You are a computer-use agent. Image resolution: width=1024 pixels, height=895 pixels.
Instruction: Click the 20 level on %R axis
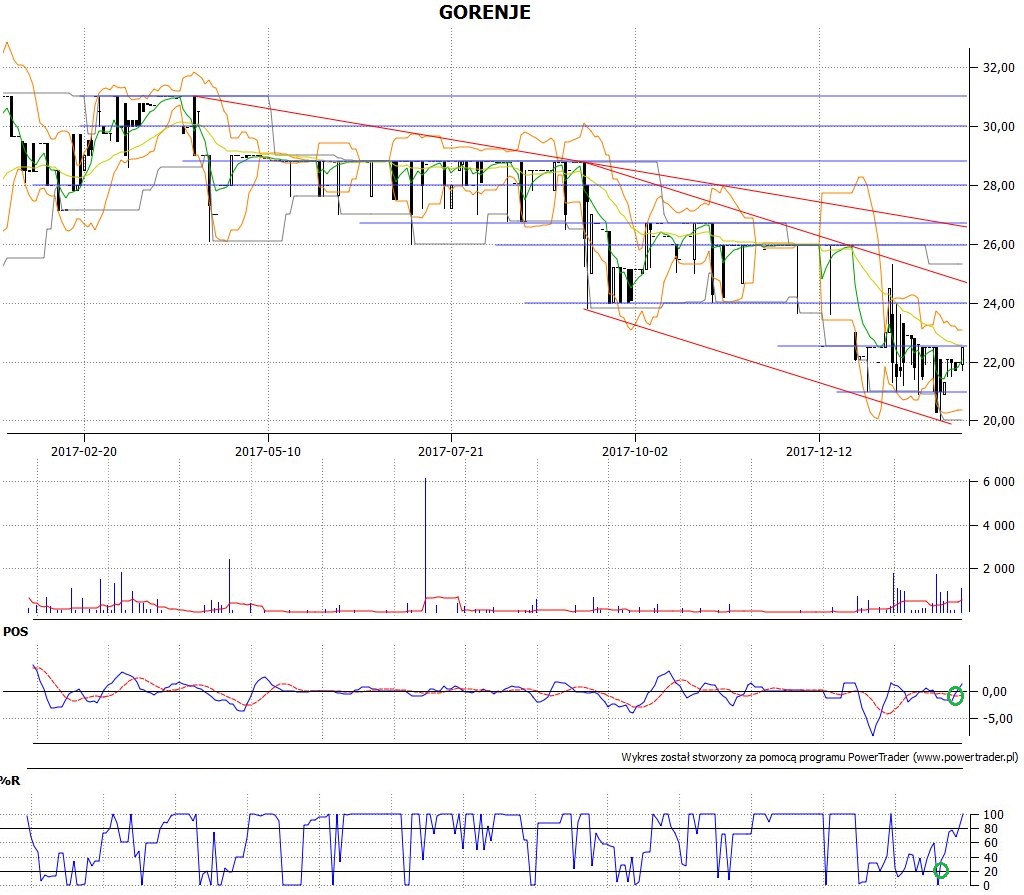(x=991, y=872)
